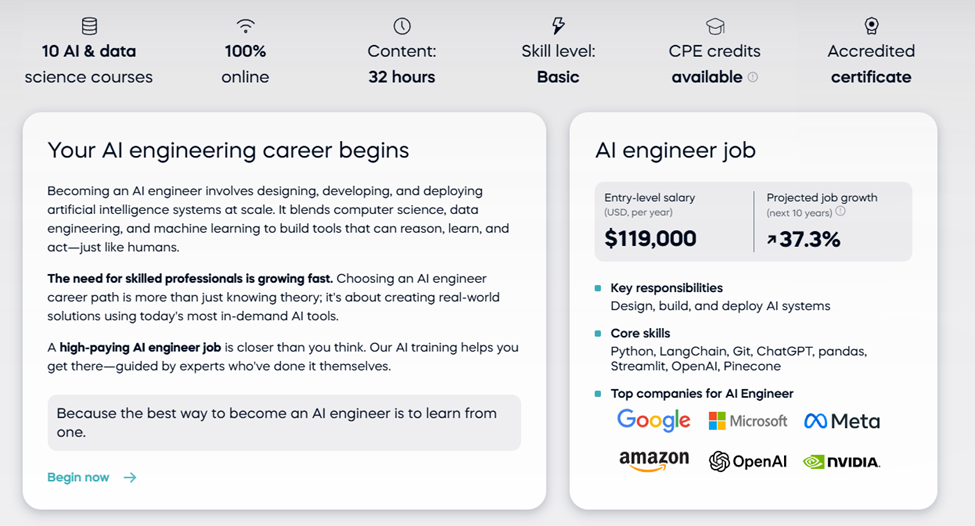Click the 37.3% projected job growth figure
Screen dimensions: 975x526
click(804, 239)
